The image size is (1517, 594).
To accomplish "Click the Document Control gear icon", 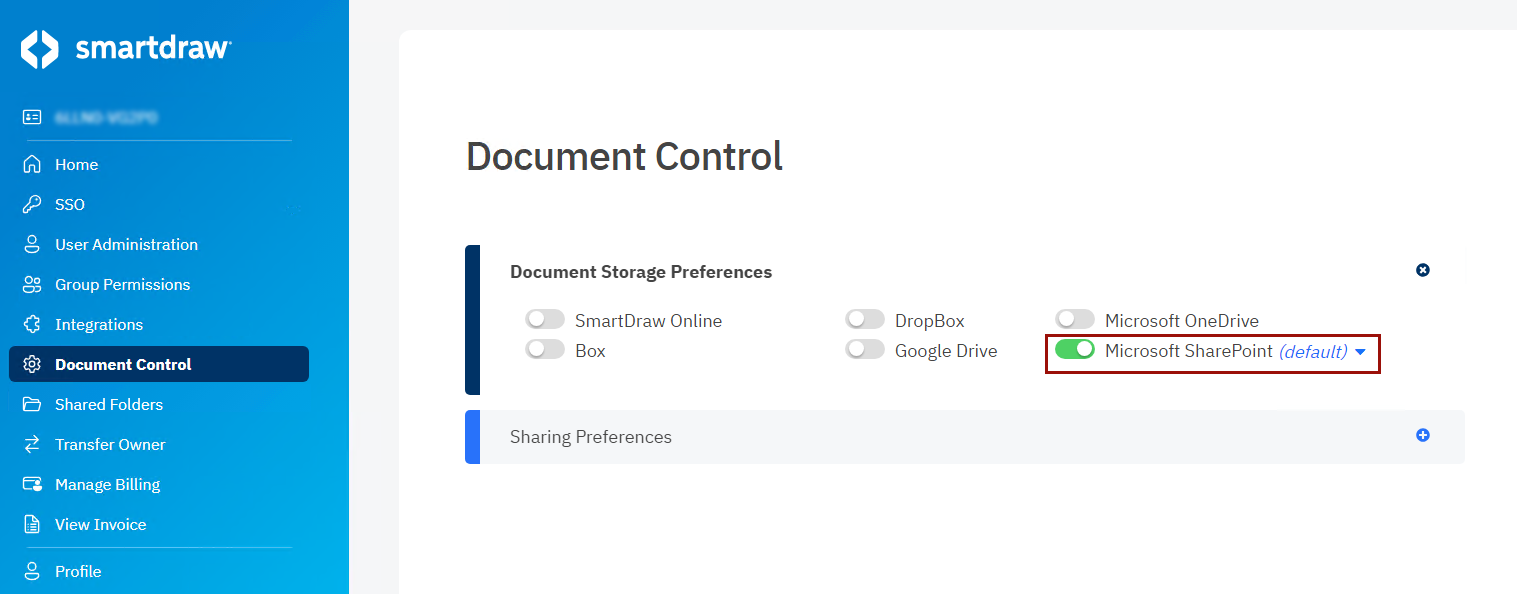I will coord(30,364).
